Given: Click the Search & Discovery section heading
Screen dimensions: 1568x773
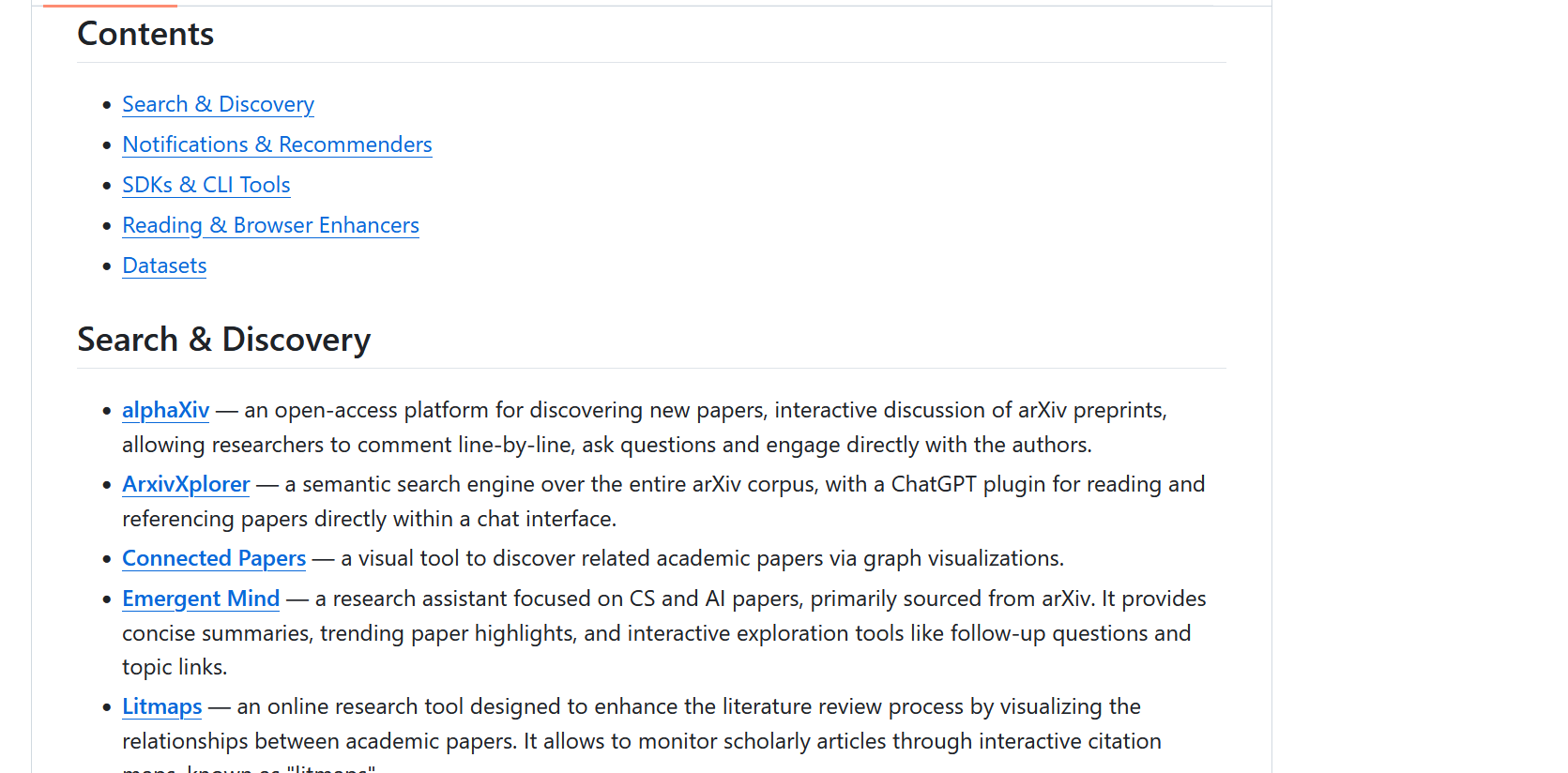Looking at the screenshot, I should point(223,340).
